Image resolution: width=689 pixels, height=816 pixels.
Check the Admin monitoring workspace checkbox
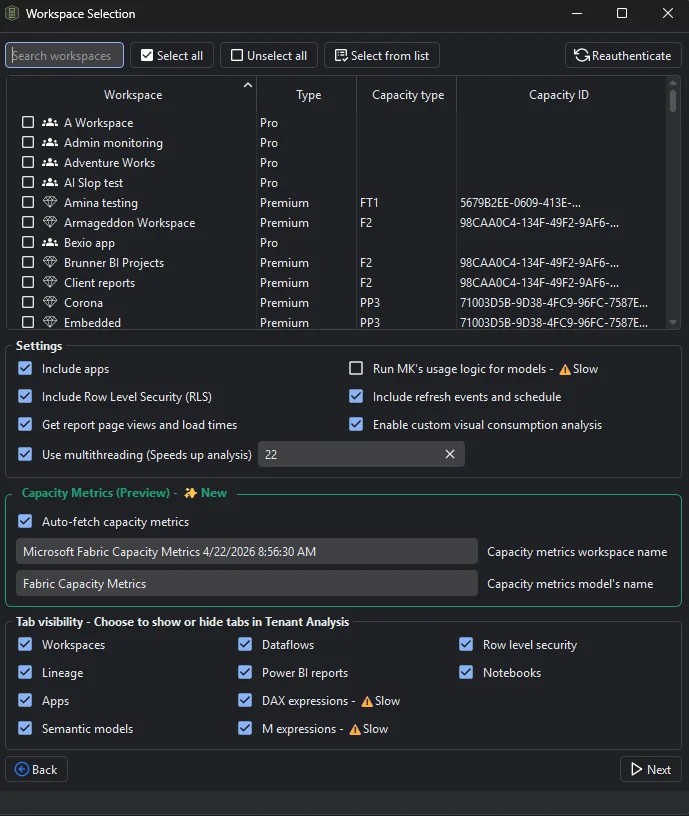tap(28, 142)
